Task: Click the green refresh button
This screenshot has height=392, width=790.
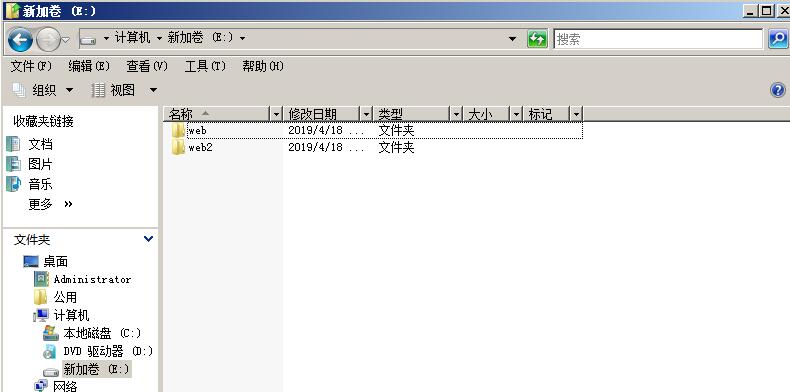Action: pos(537,39)
